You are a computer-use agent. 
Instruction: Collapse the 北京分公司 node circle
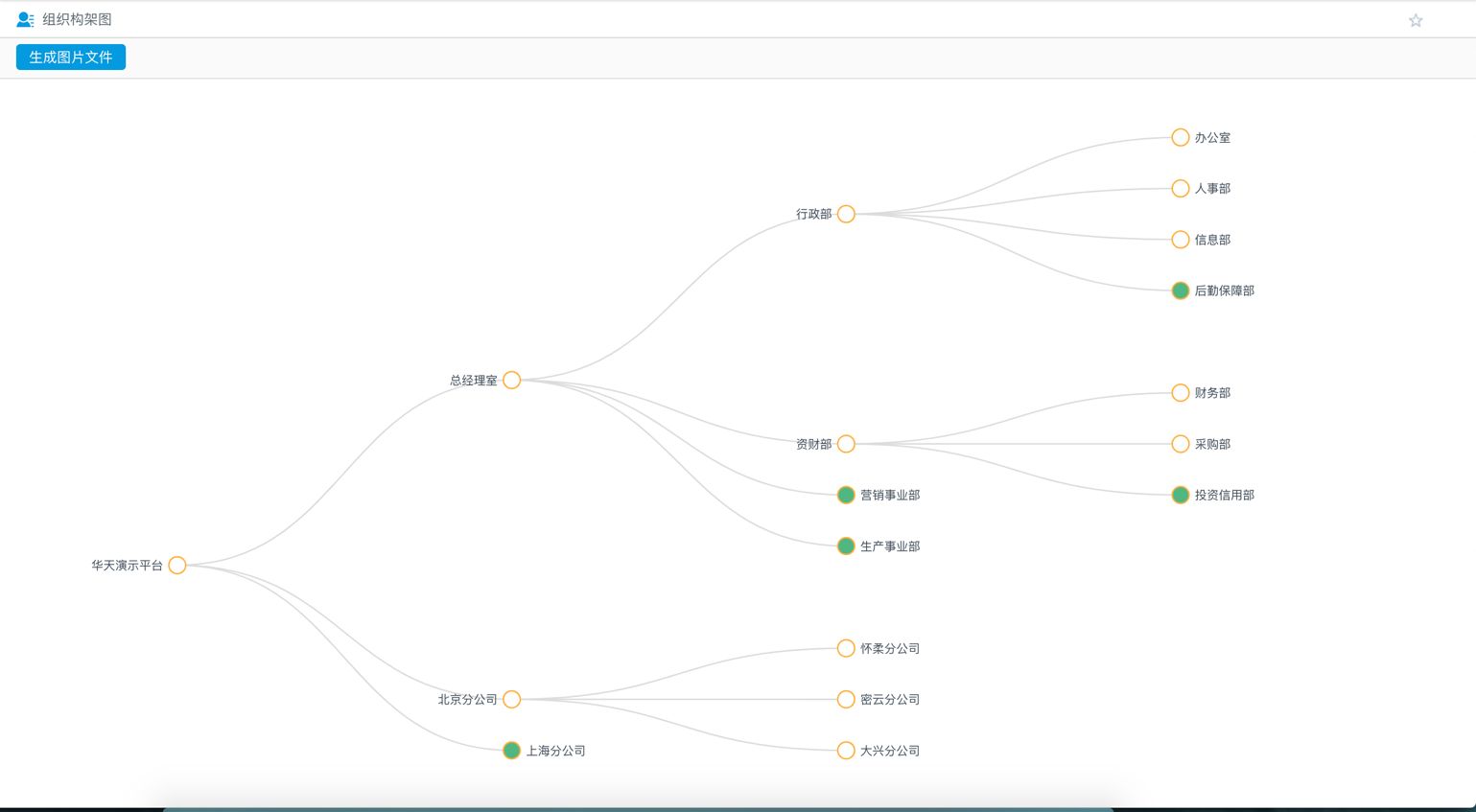pos(512,700)
